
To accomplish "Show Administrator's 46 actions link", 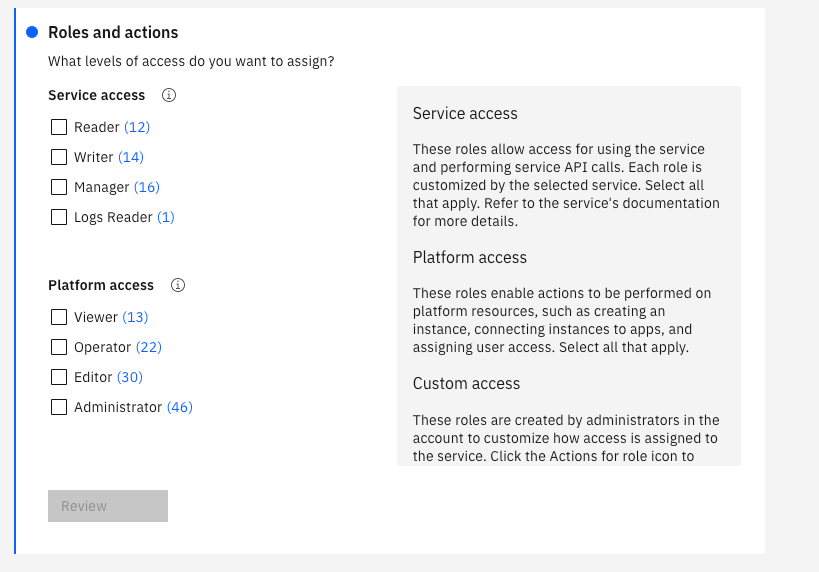I will coord(180,407).
